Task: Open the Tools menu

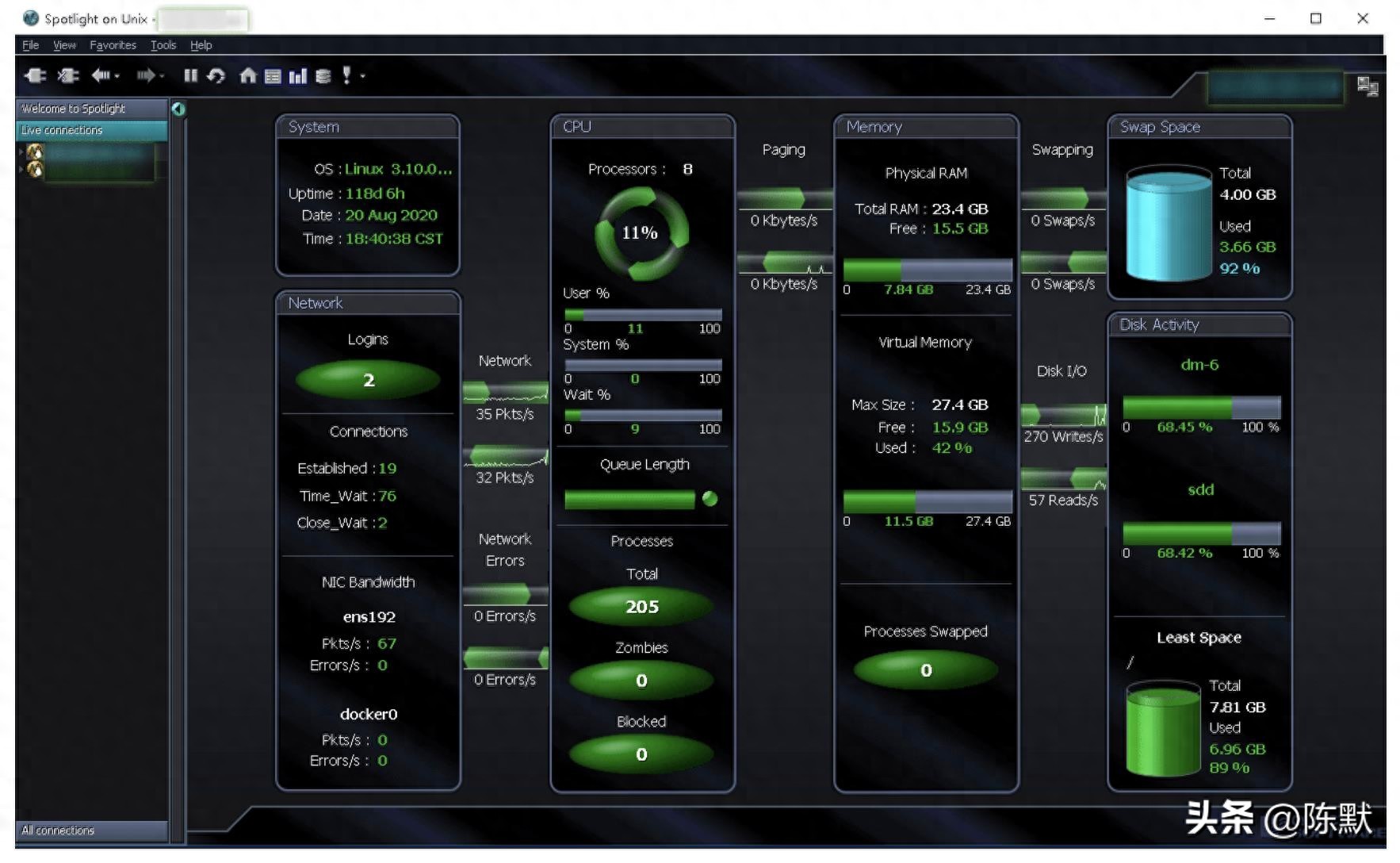Action: [x=163, y=45]
